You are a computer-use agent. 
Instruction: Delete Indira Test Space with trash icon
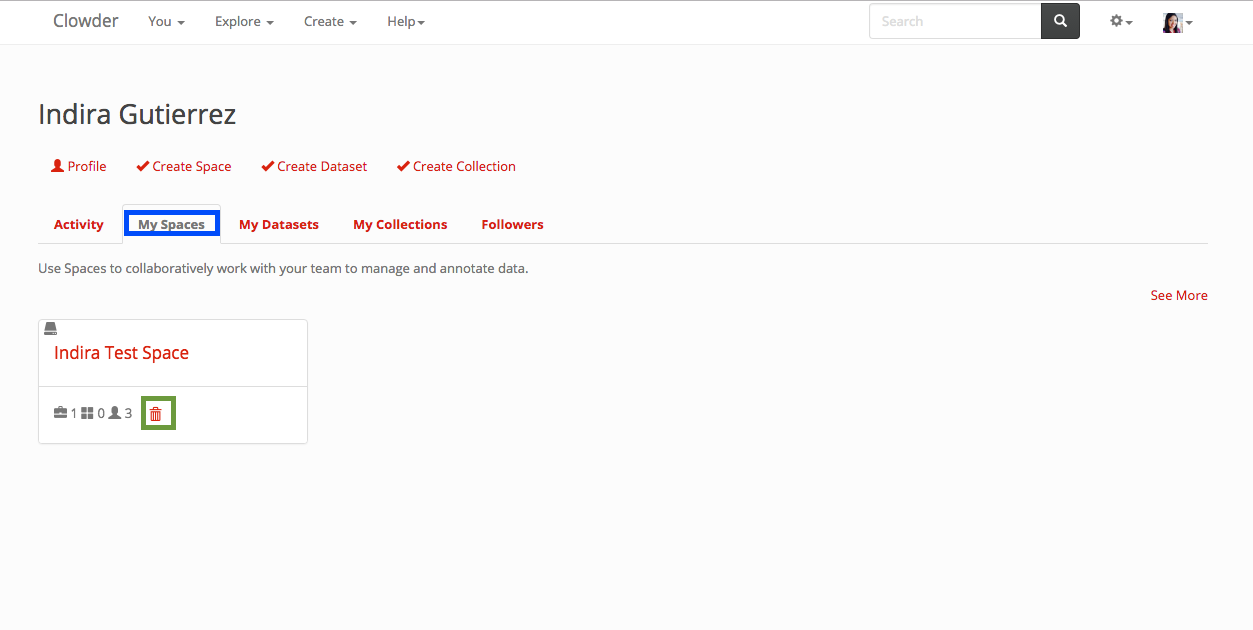click(x=155, y=413)
